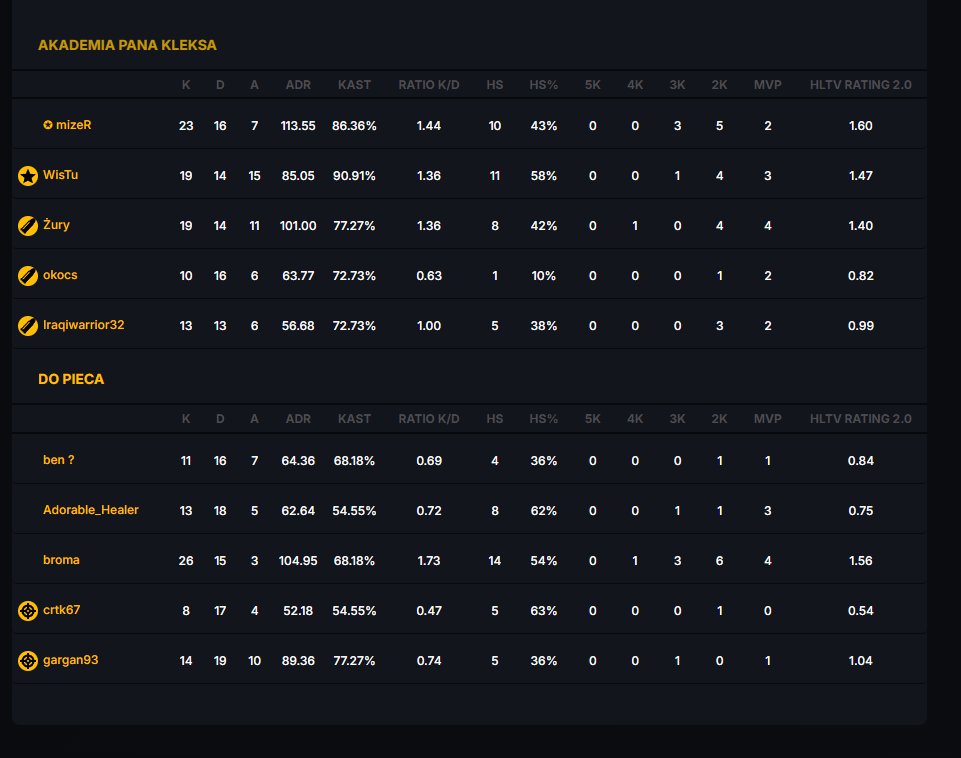Click WisTu's KAST value 90.91%
The image size is (961, 758).
click(354, 176)
